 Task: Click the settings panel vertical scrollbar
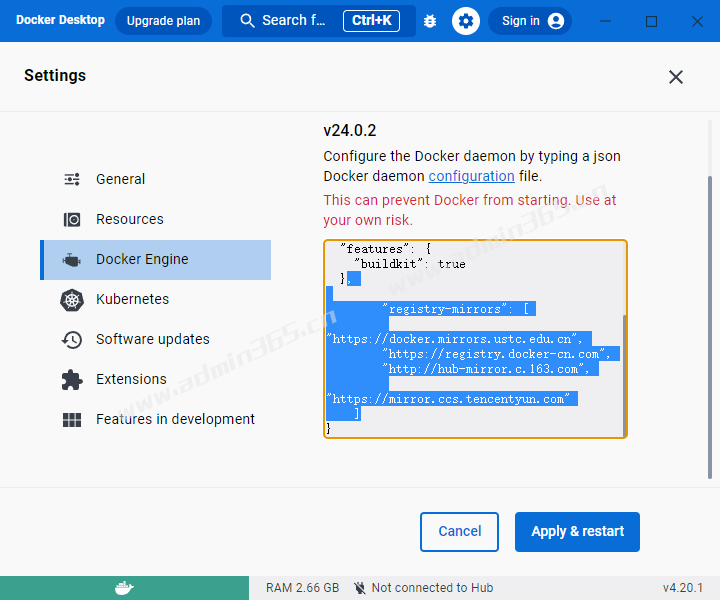click(x=710, y=327)
